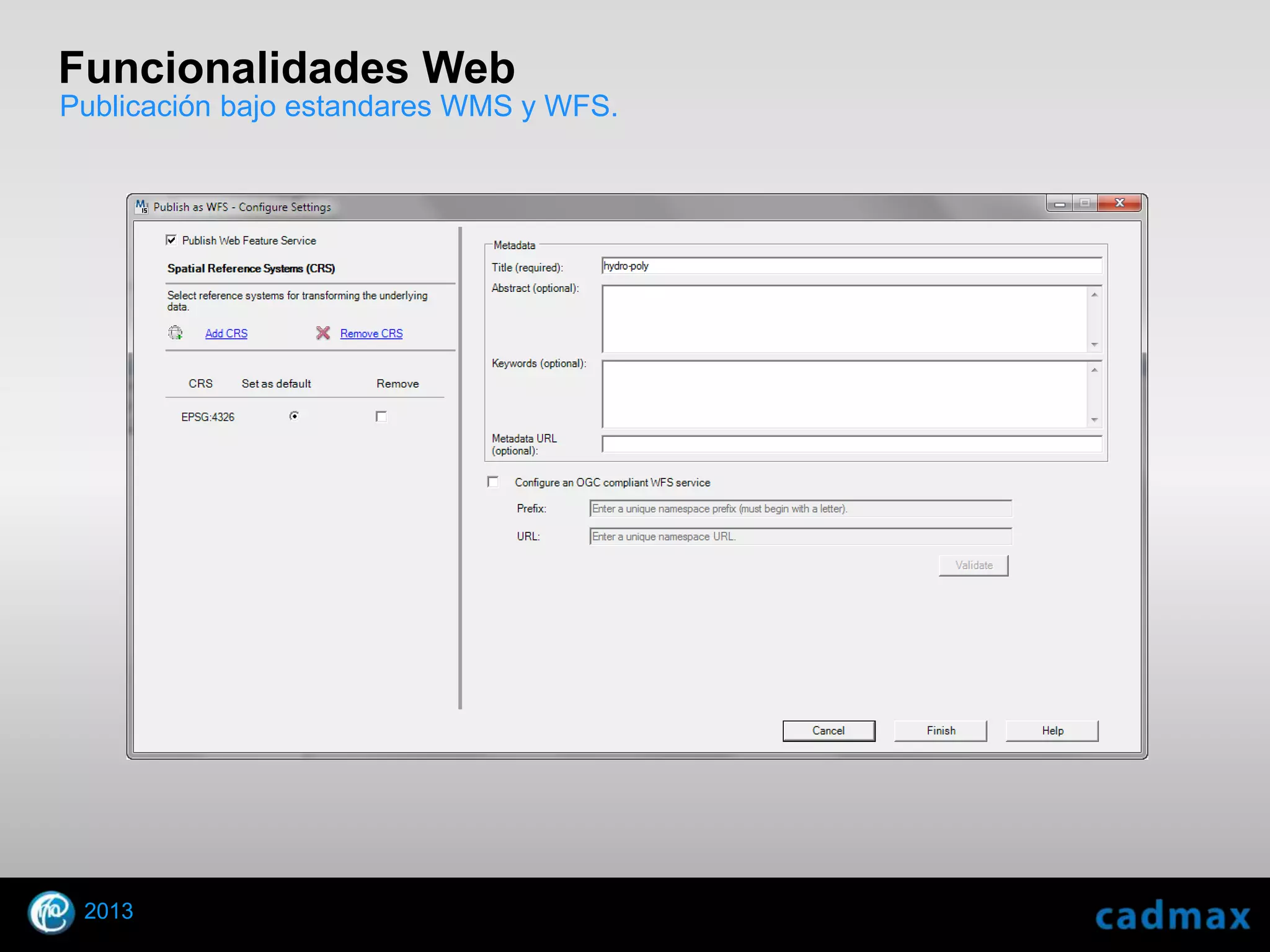1270x952 pixels.
Task: Click the Remove column header
Action: pyautogui.click(x=397, y=384)
